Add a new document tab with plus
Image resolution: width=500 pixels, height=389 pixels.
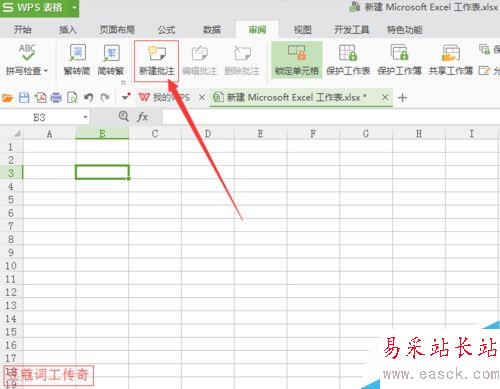[x=402, y=98]
